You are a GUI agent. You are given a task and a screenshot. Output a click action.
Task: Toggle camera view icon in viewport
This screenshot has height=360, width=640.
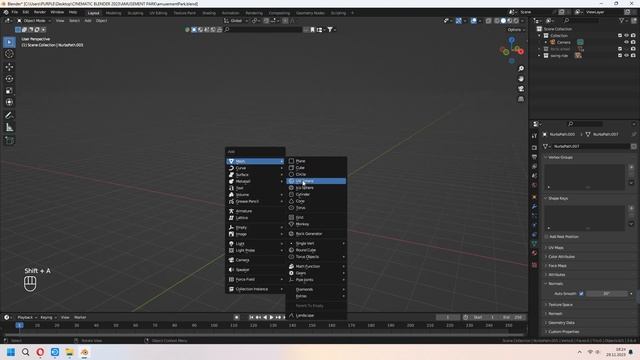(521, 89)
